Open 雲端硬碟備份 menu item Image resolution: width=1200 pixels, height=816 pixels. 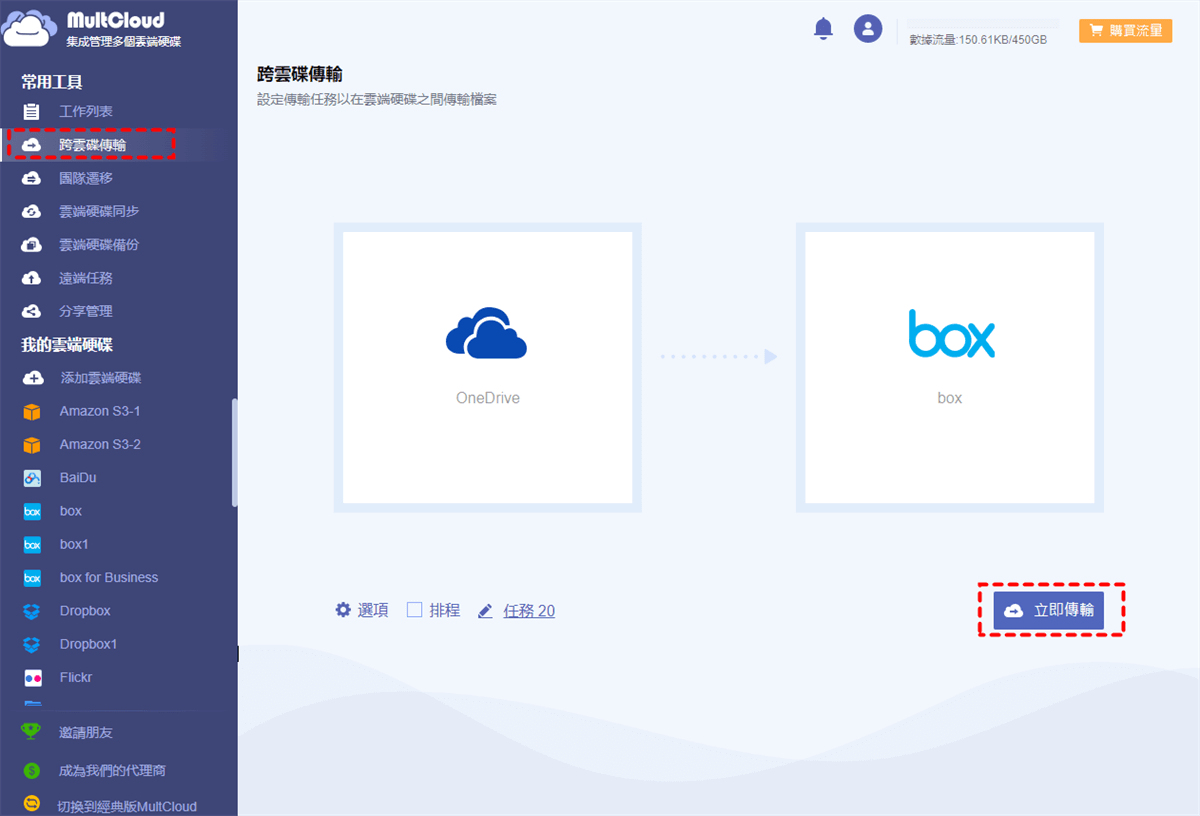pyautogui.click(x=99, y=244)
